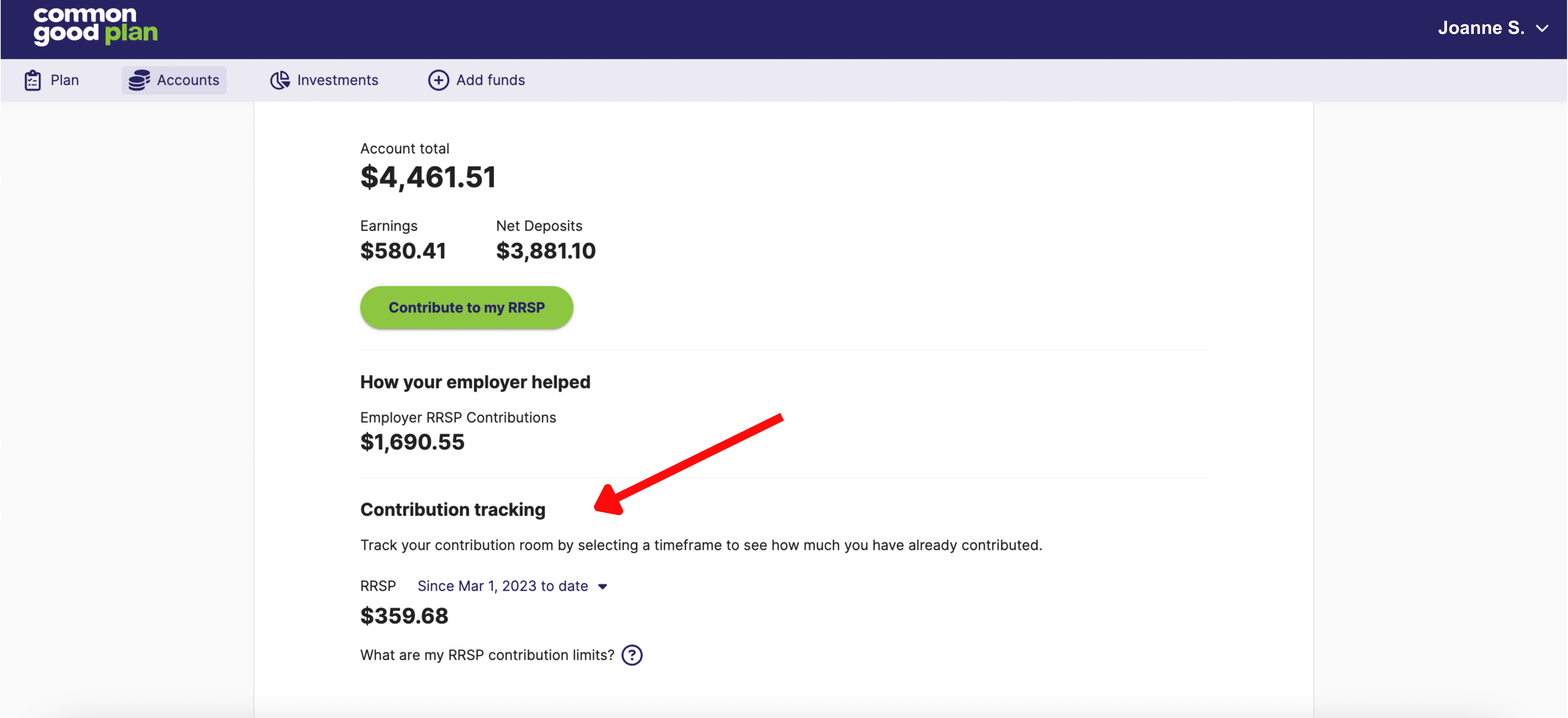Click the common good plan logo
The height and width of the screenshot is (718, 1568).
tap(95, 27)
